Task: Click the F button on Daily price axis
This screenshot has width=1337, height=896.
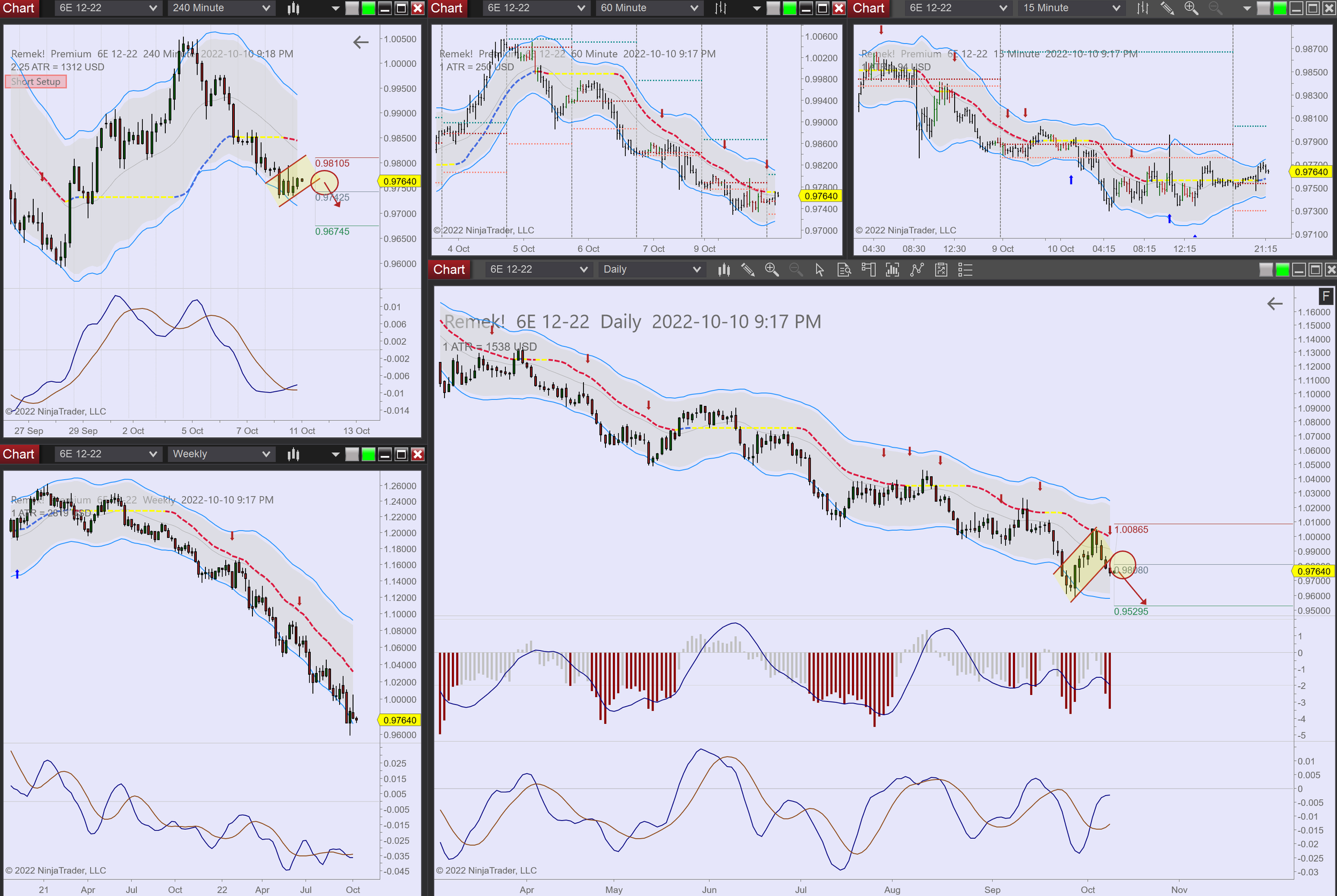Action: [1326, 296]
